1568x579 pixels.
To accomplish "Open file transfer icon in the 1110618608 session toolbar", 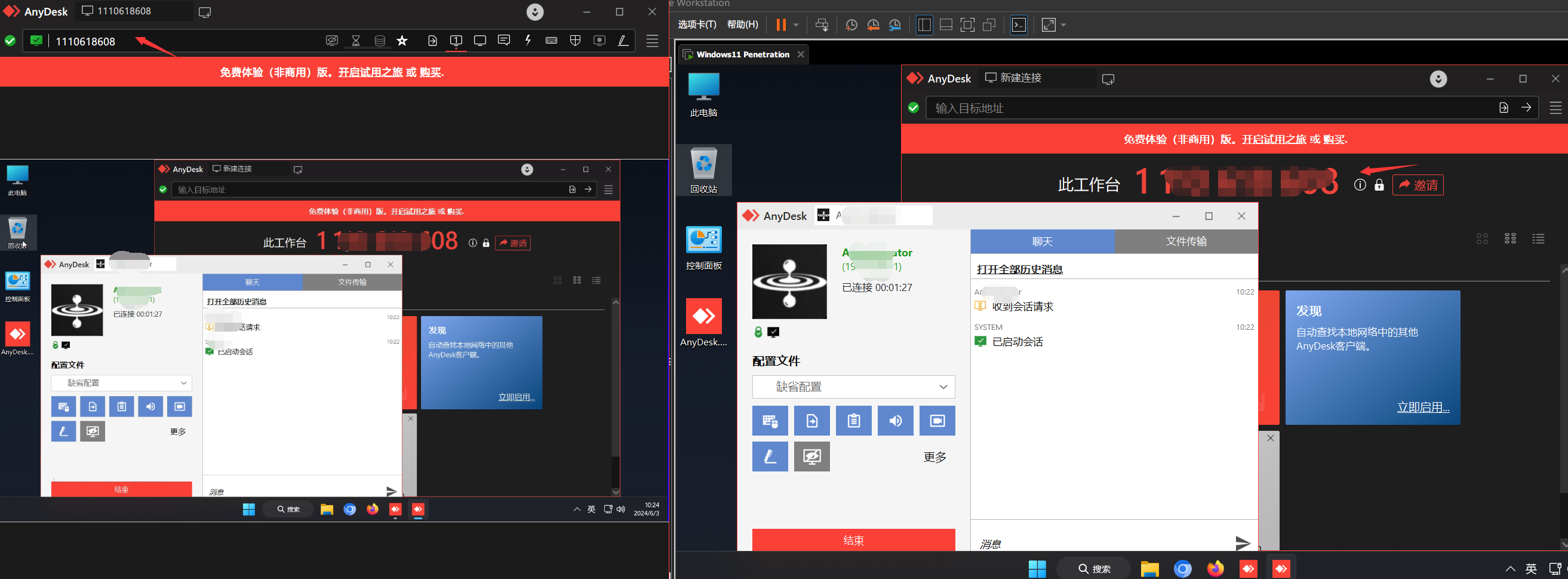I will [x=432, y=41].
